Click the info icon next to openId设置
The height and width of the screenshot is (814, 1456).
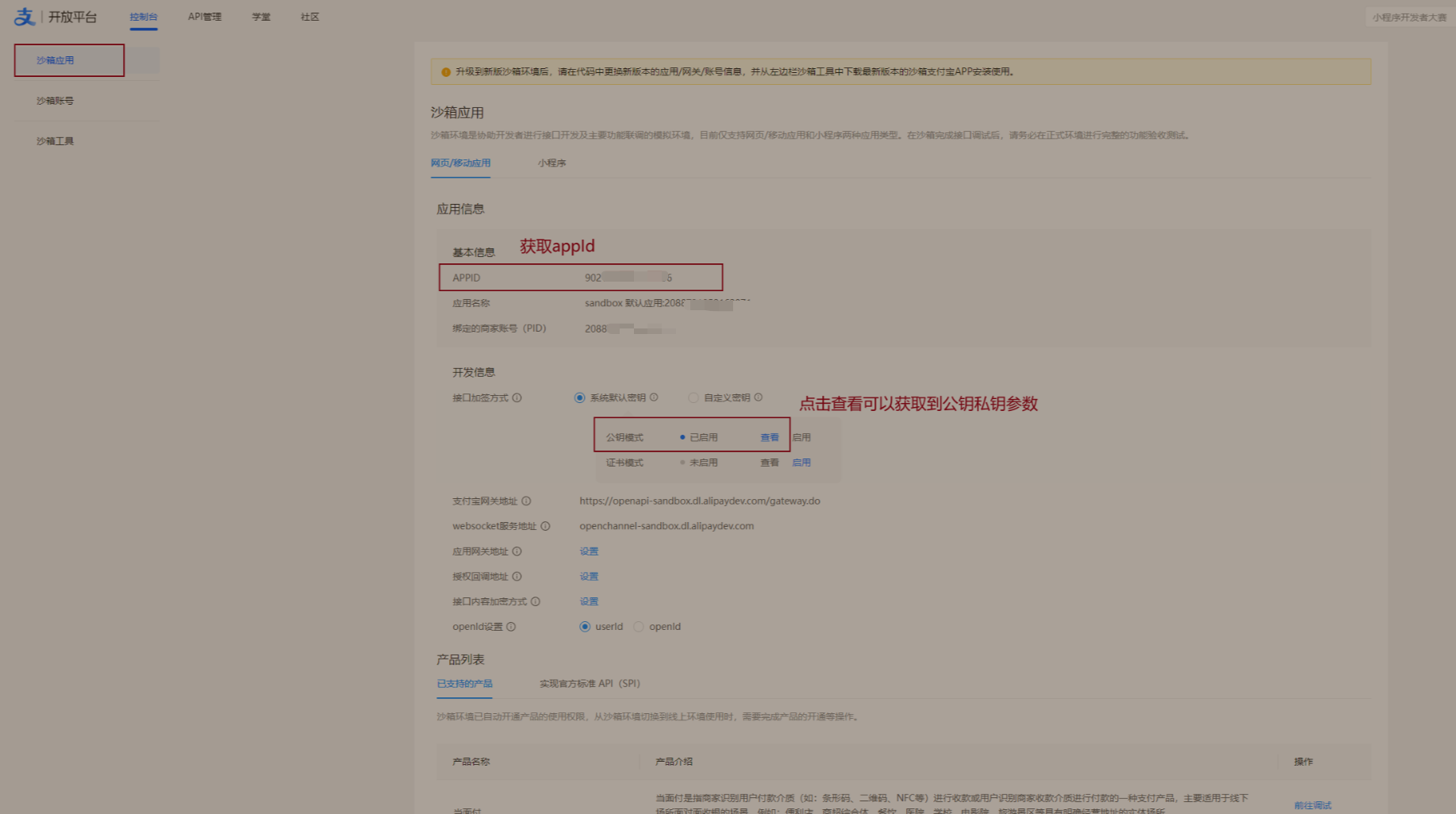[511, 627]
